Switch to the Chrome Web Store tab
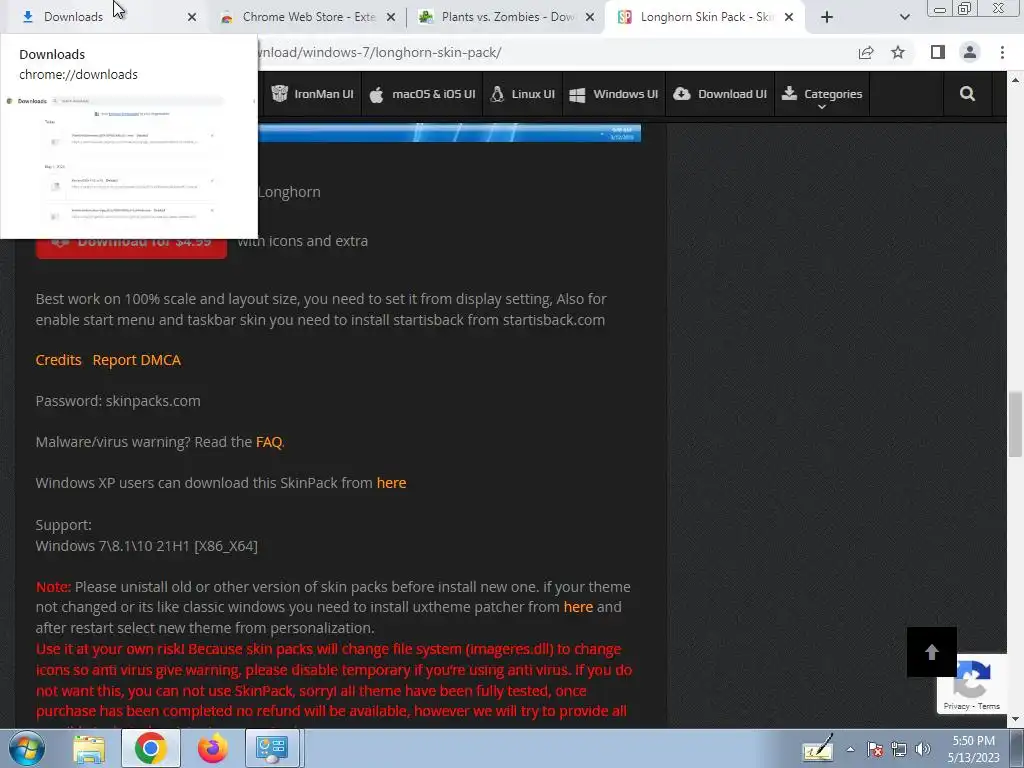 308,17
